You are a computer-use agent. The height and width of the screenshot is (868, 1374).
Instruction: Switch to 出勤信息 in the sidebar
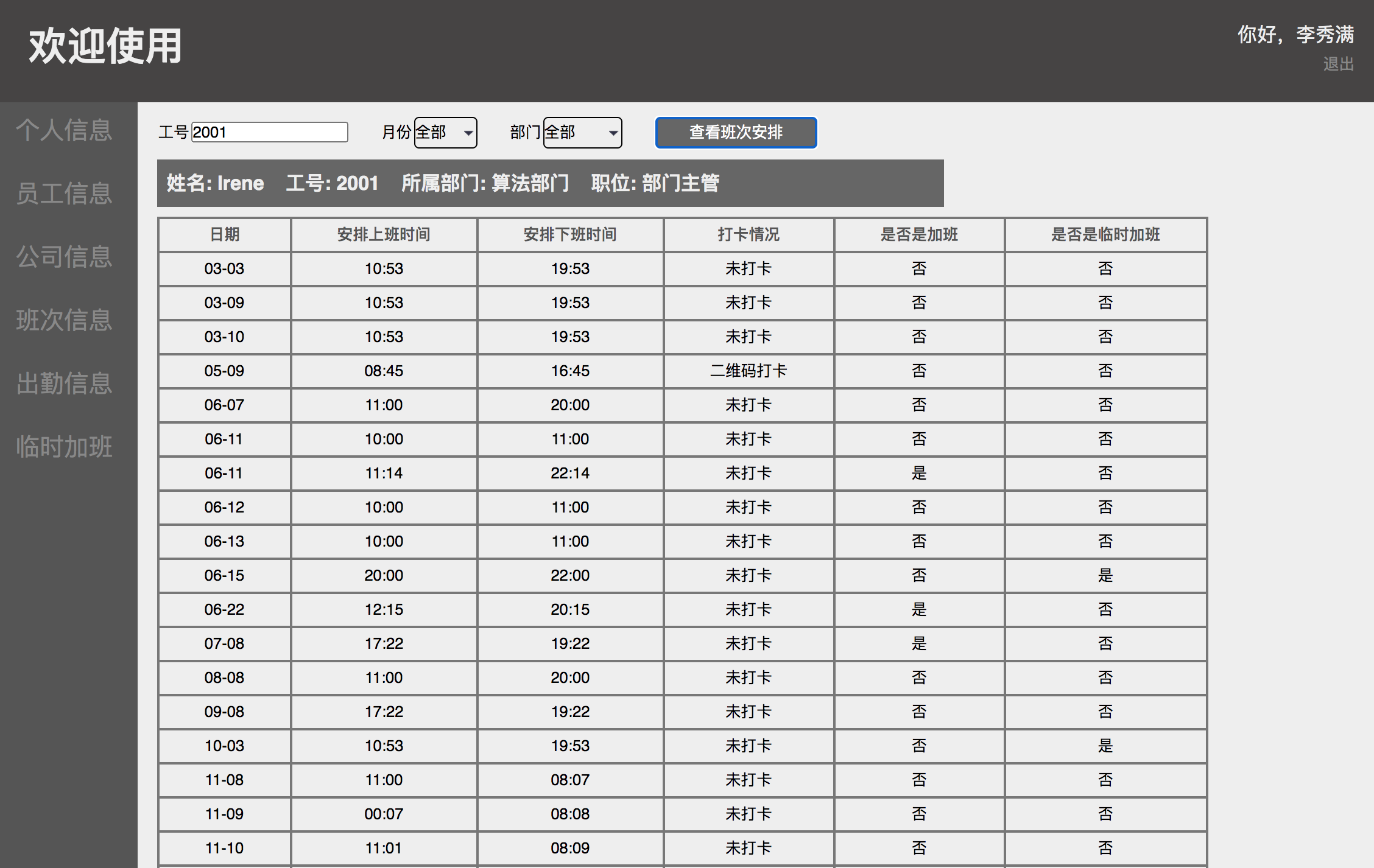pos(64,383)
